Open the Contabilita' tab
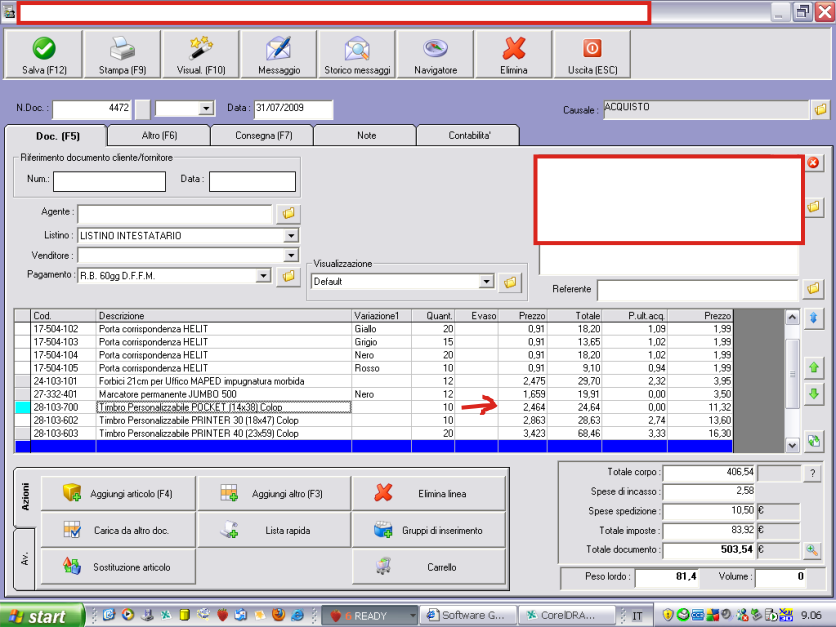This screenshot has height=627, width=836. 469,135
